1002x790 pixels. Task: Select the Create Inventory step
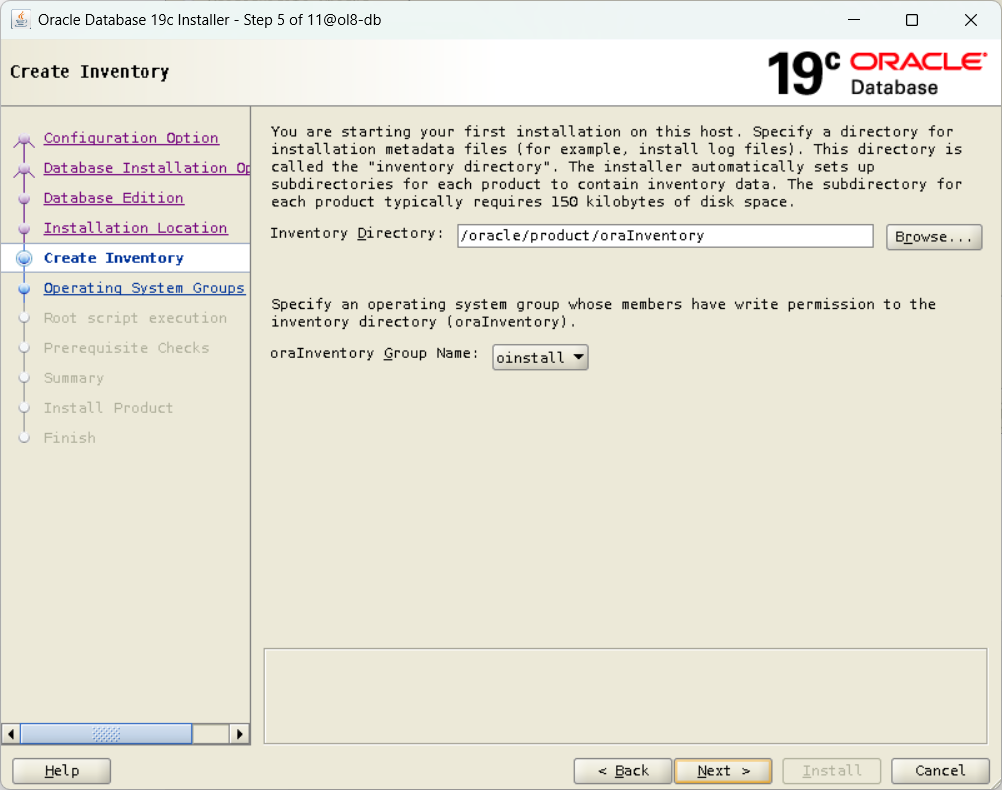(114, 258)
